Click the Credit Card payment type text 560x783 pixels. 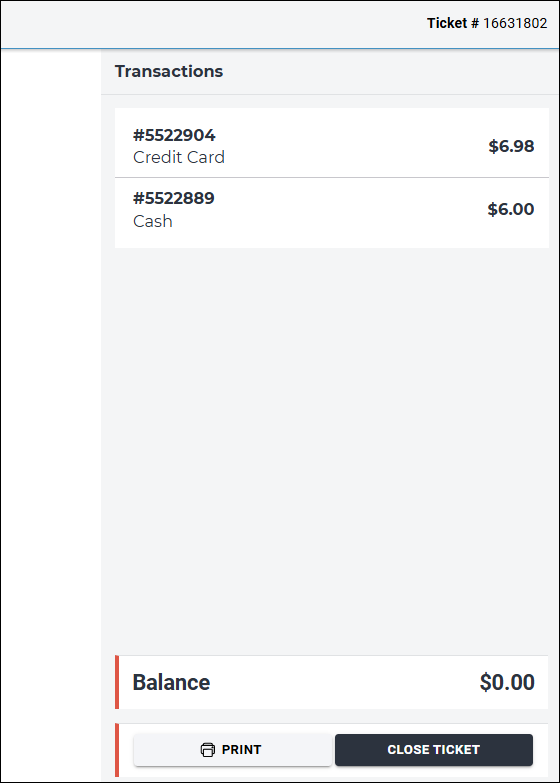(x=179, y=157)
